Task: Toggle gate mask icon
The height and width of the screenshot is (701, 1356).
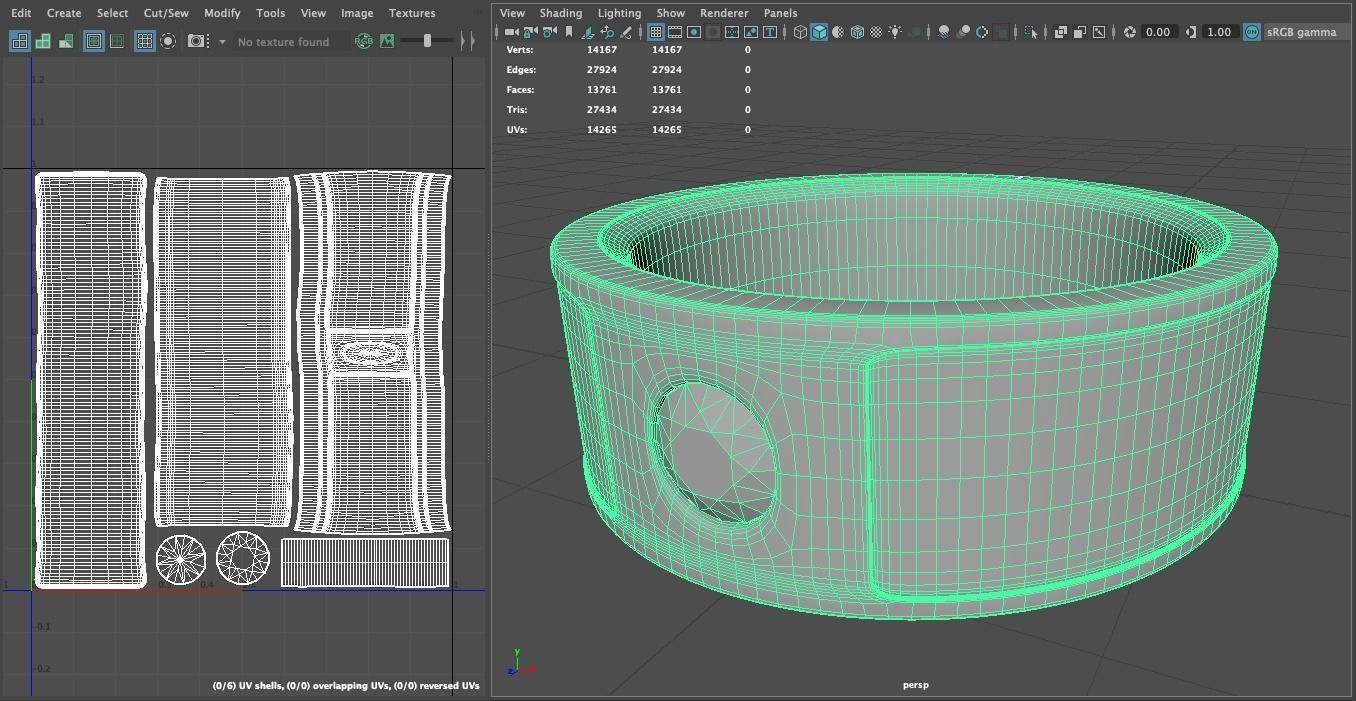Action: (x=713, y=32)
